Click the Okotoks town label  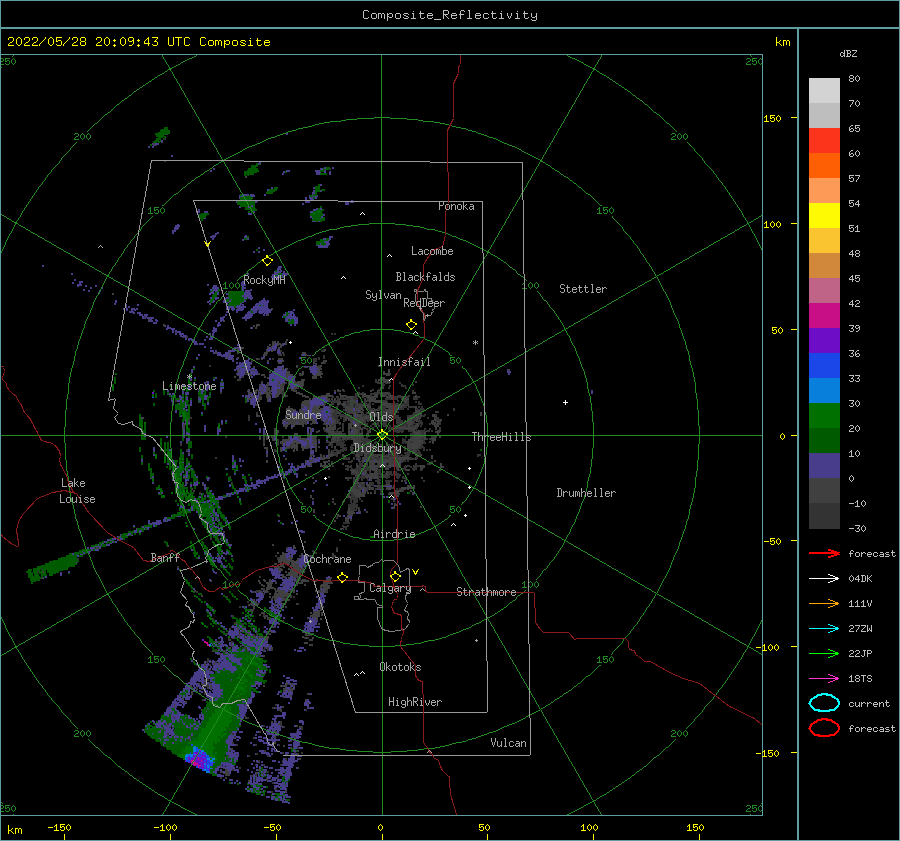tap(399, 667)
